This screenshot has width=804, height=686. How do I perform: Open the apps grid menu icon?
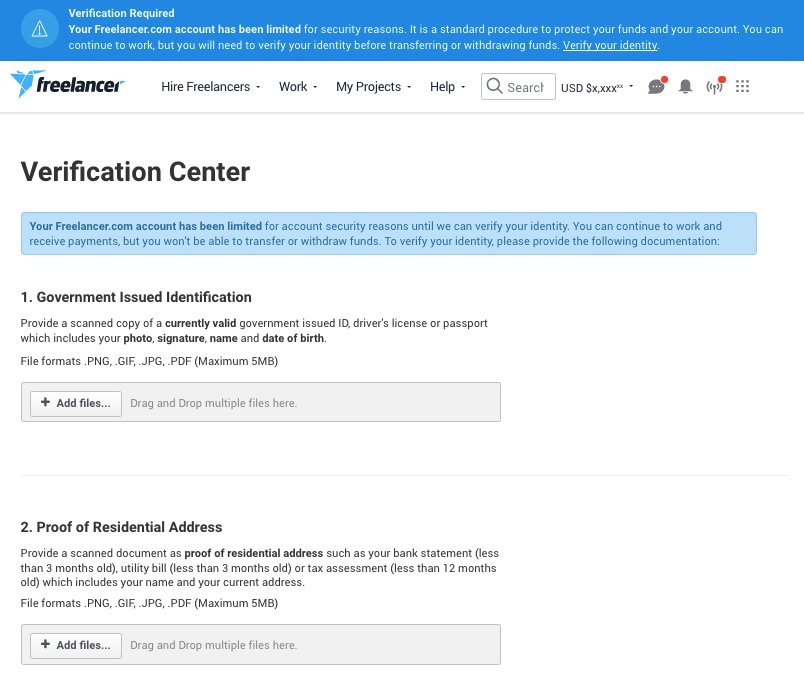pos(742,86)
